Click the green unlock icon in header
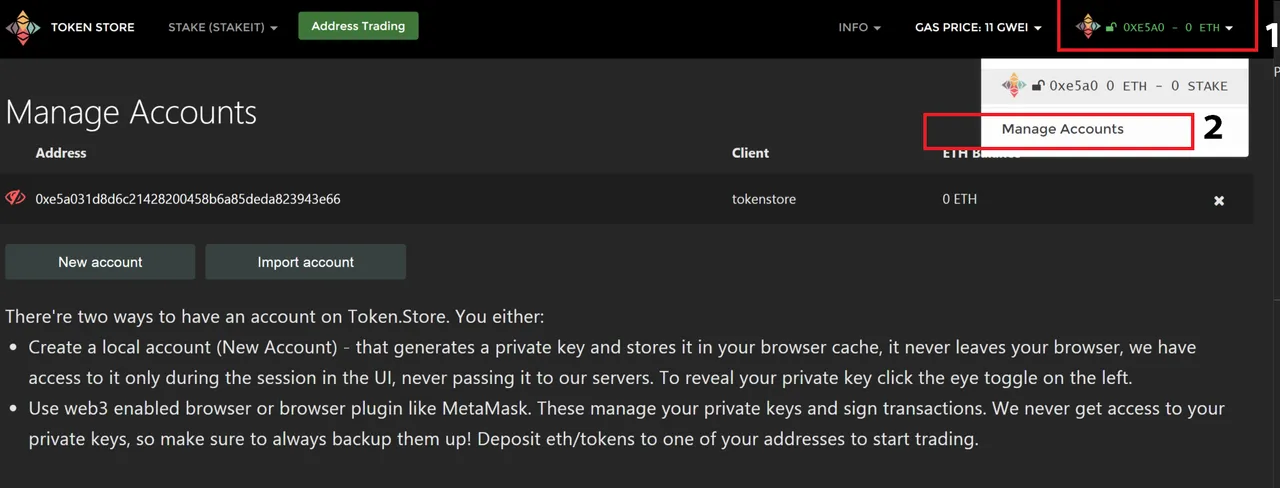 pos(1111,28)
